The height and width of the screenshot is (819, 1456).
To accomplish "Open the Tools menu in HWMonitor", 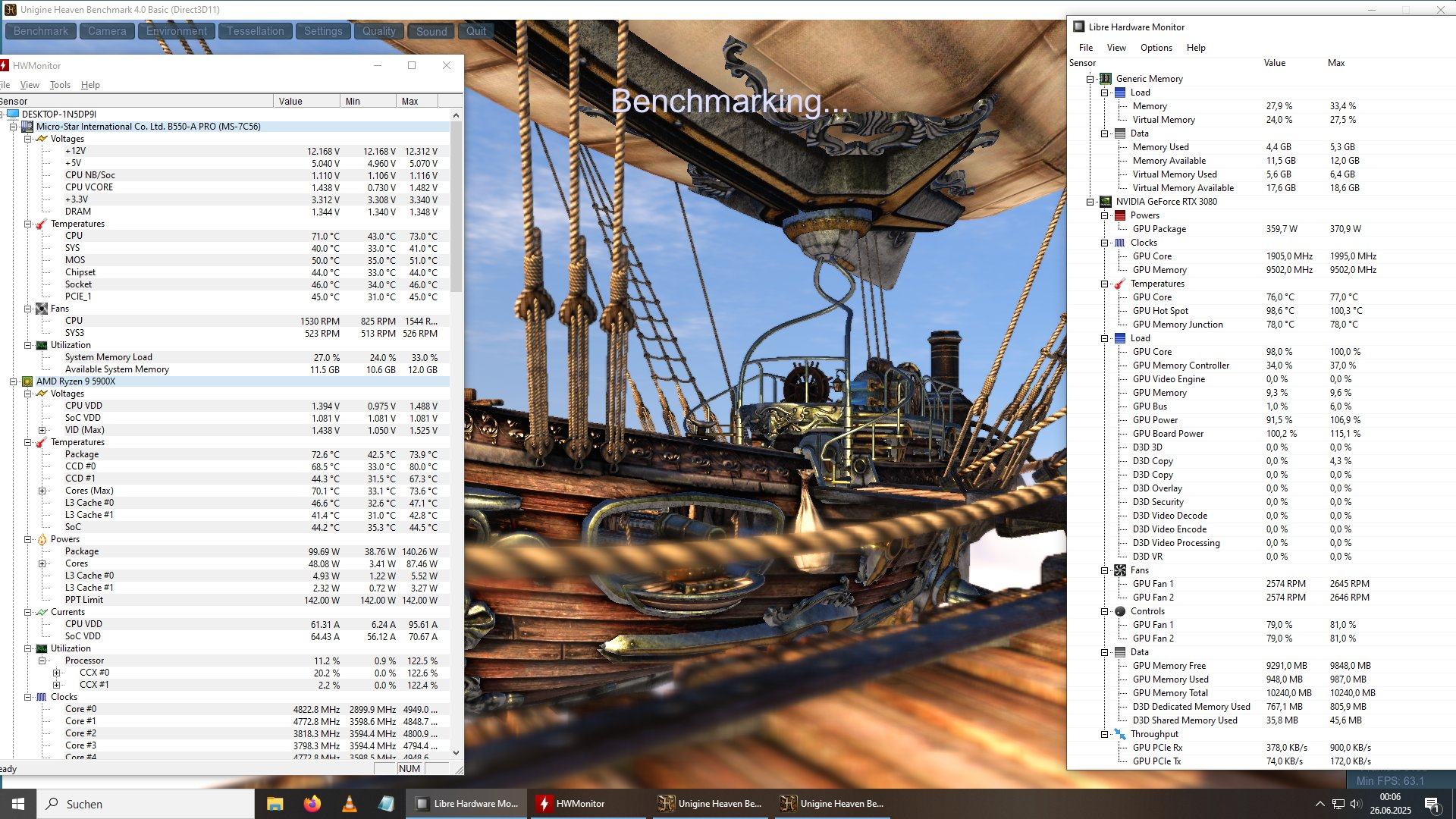I will pyautogui.click(x=60, y=85).
